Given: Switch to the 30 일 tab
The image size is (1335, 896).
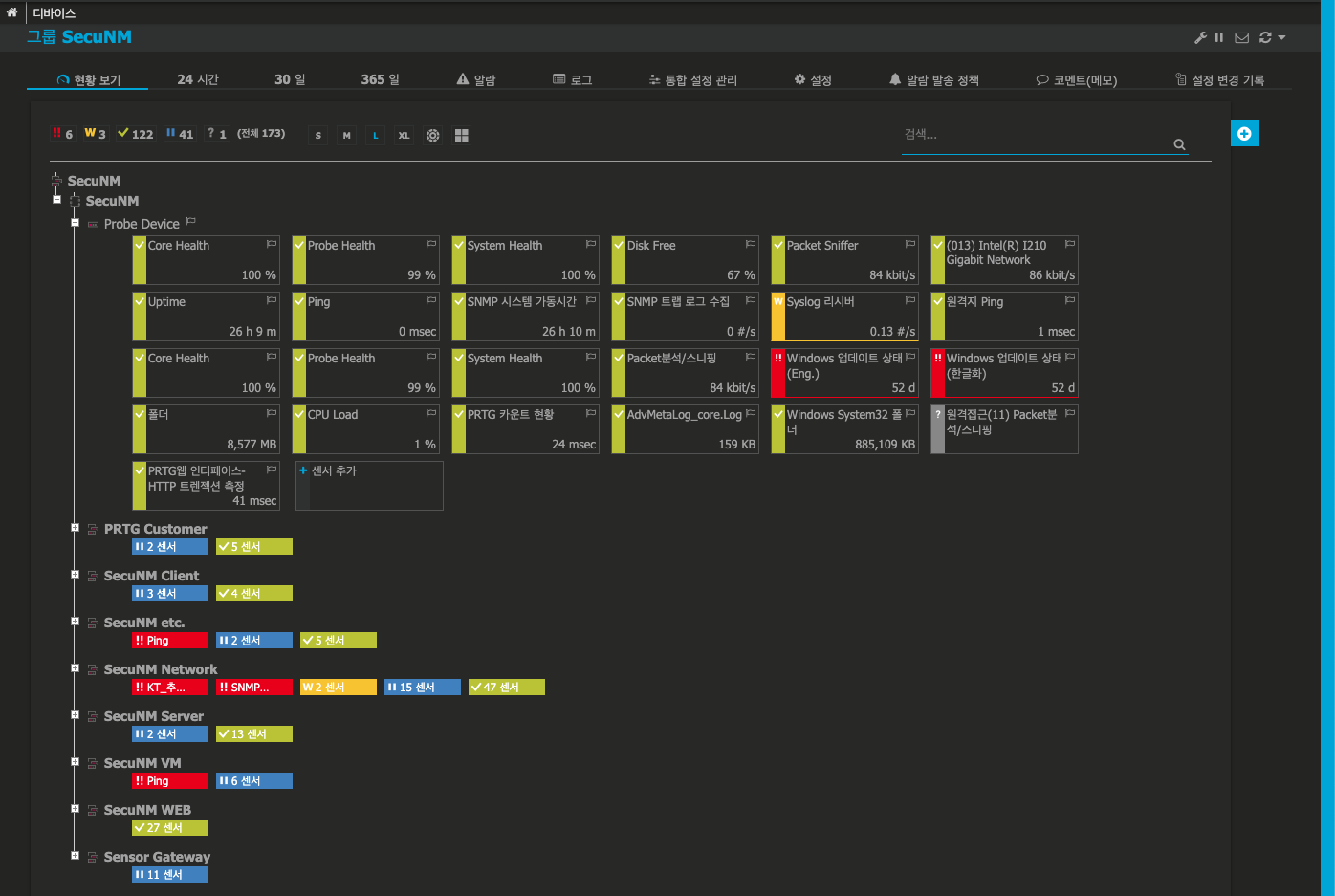Looking at the screenshot, I should click(290, 79).
